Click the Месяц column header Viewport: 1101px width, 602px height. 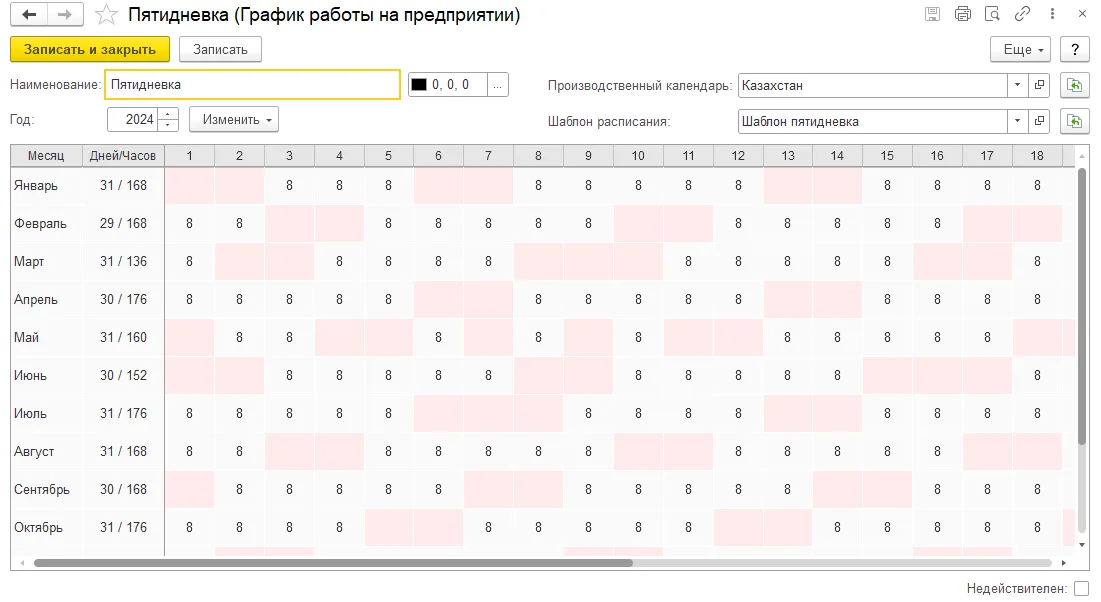46,156
